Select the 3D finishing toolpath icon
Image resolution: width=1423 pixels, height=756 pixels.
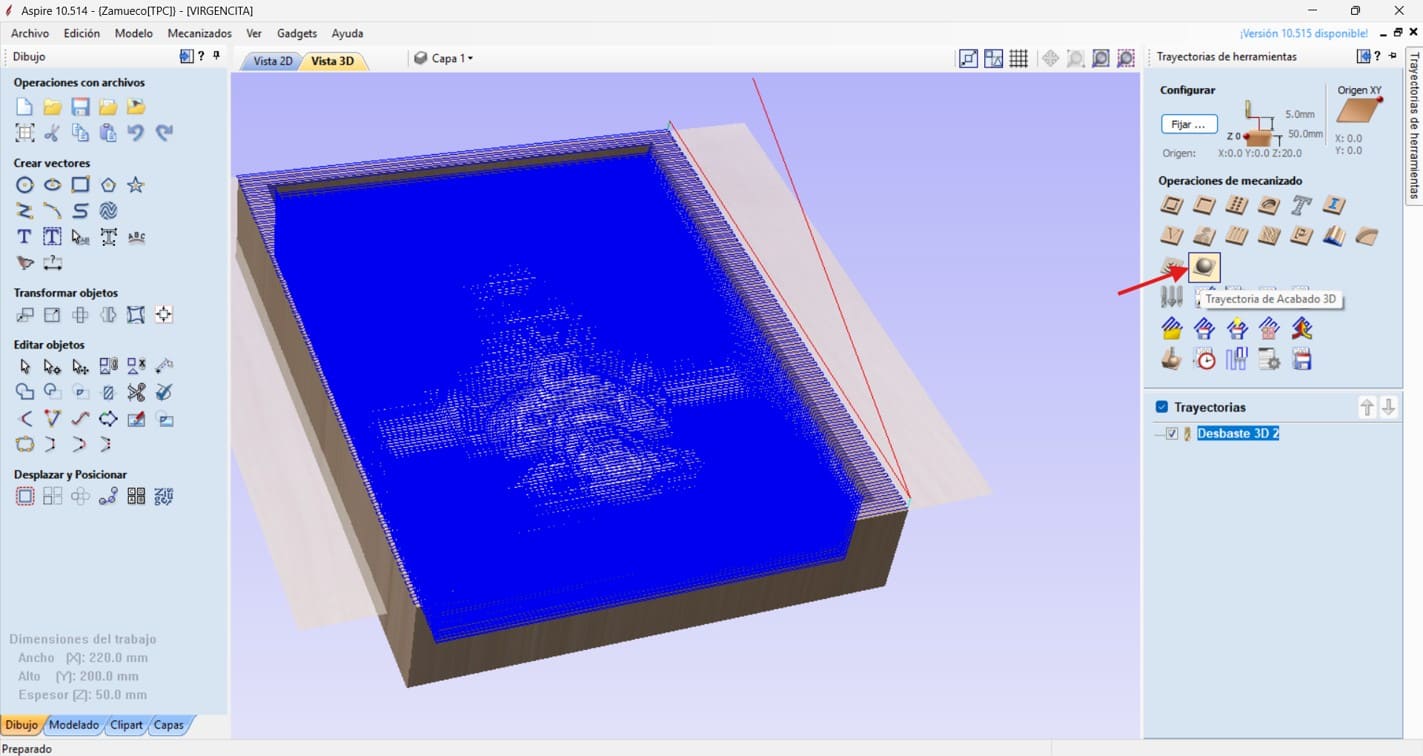[1205, 267]
